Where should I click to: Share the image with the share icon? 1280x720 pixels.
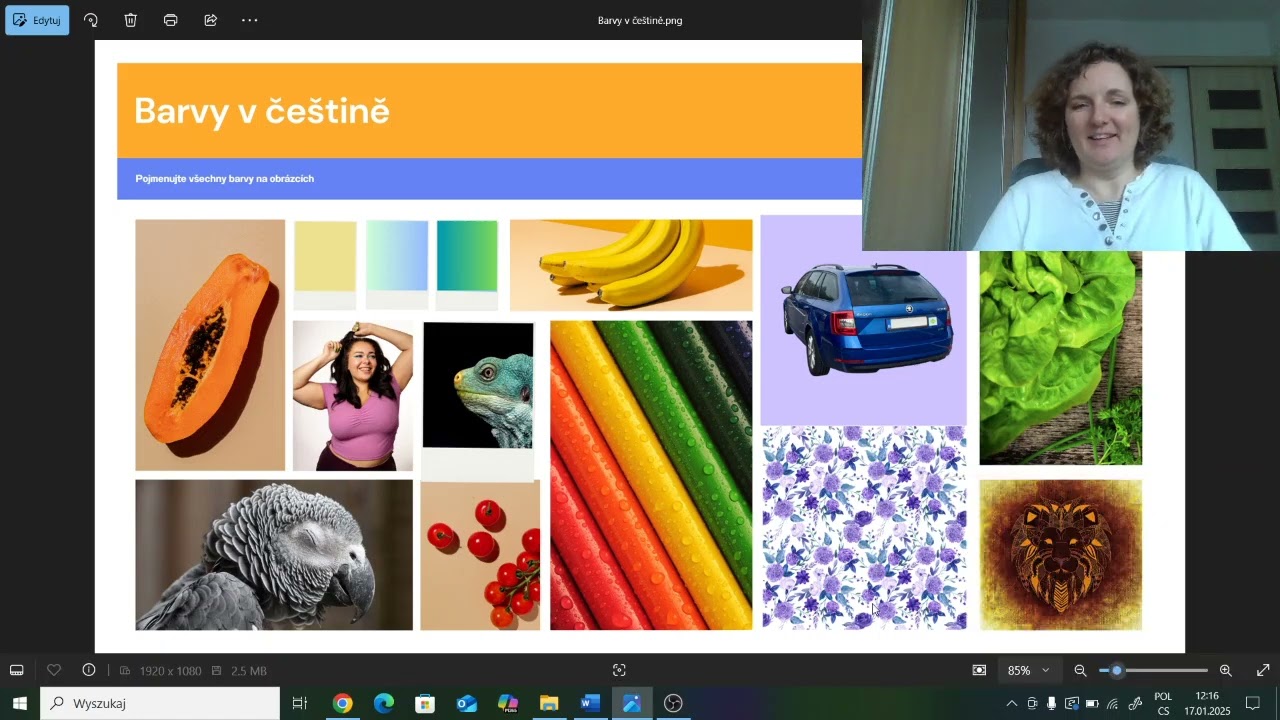[211, 20]
